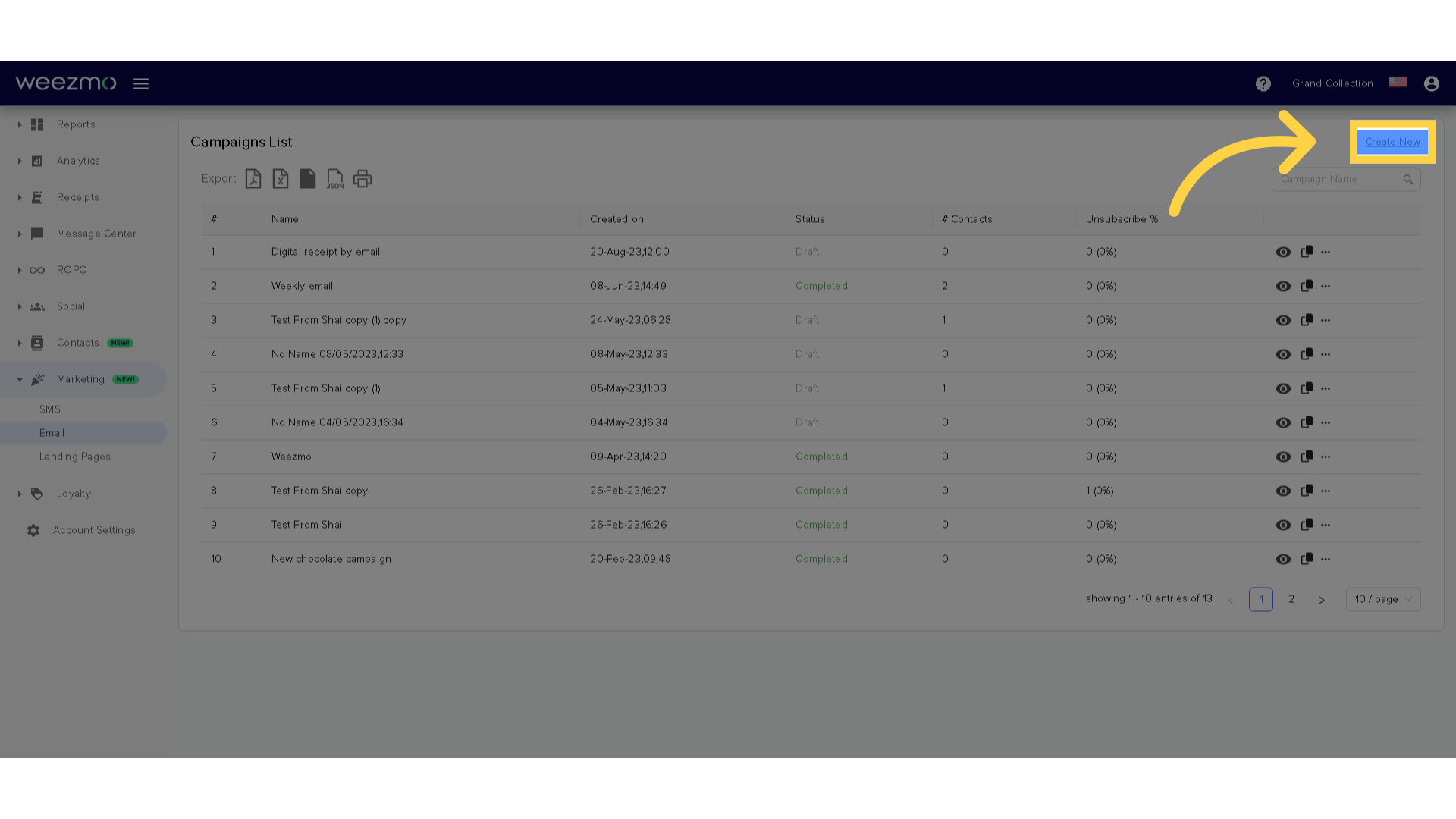The height and width of the screenshot is (819, 1456).
Task: Export campaigns list as Excel
Action: 281,178
